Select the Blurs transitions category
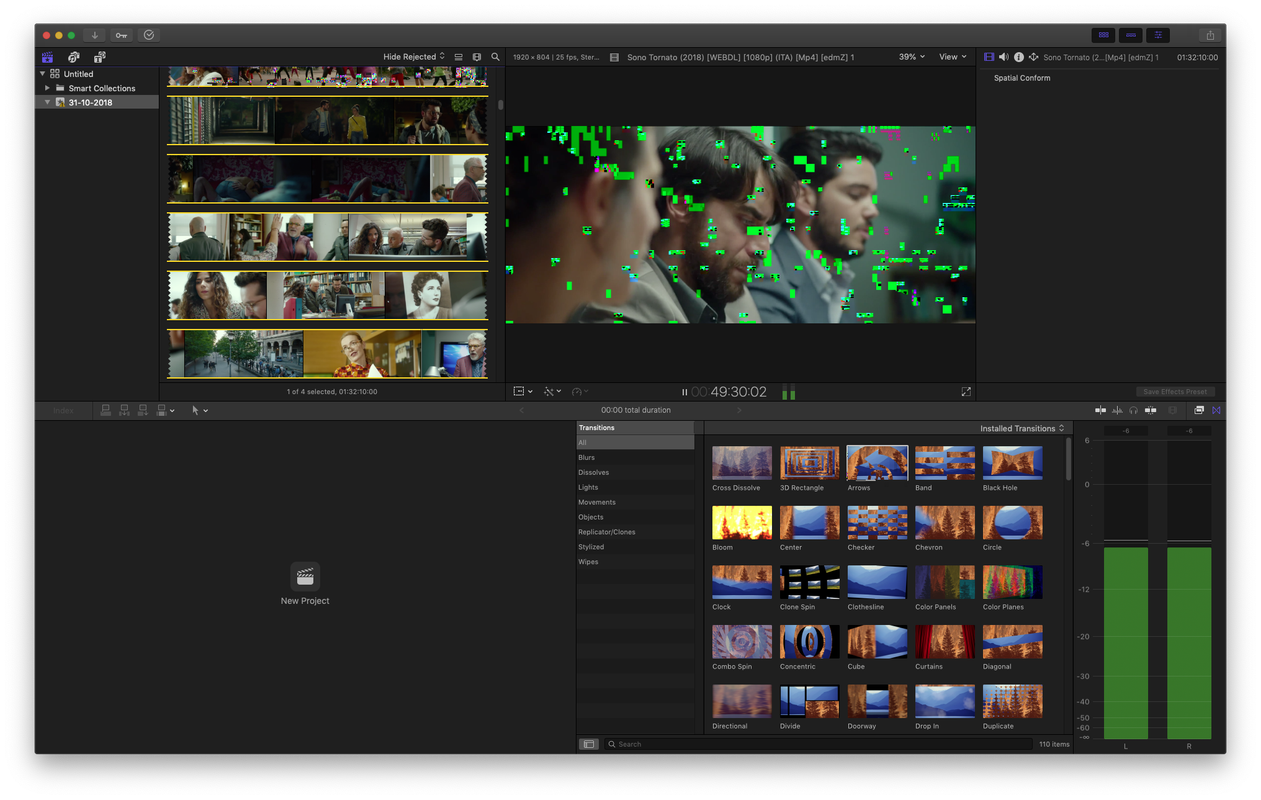Image resolution: width=1261 pixels, height=800 pixels. click(x=635, y=457)
